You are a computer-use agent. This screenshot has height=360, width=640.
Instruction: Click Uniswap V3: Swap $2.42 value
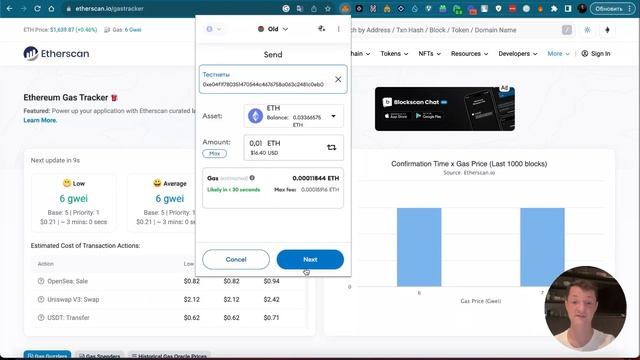271,299
